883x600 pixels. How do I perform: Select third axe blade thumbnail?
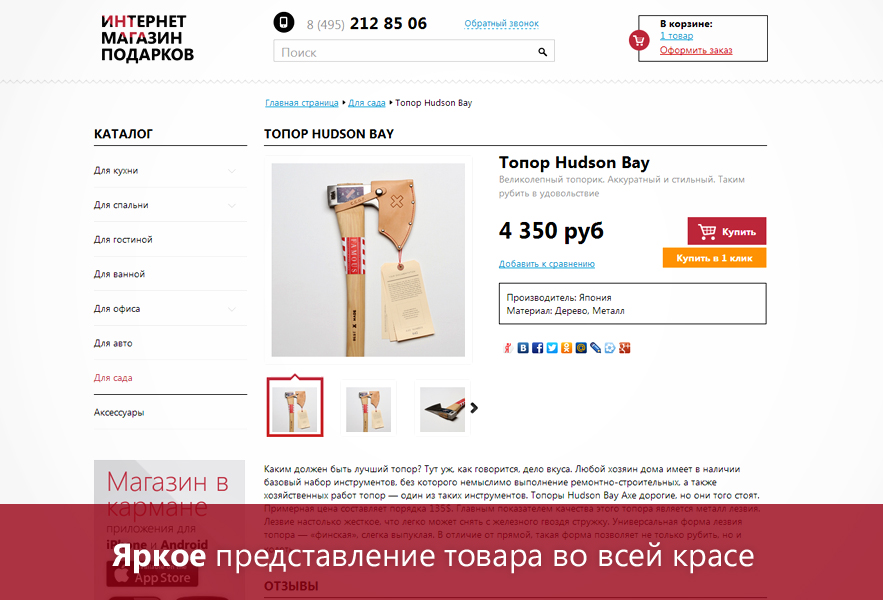click(442, 408)
